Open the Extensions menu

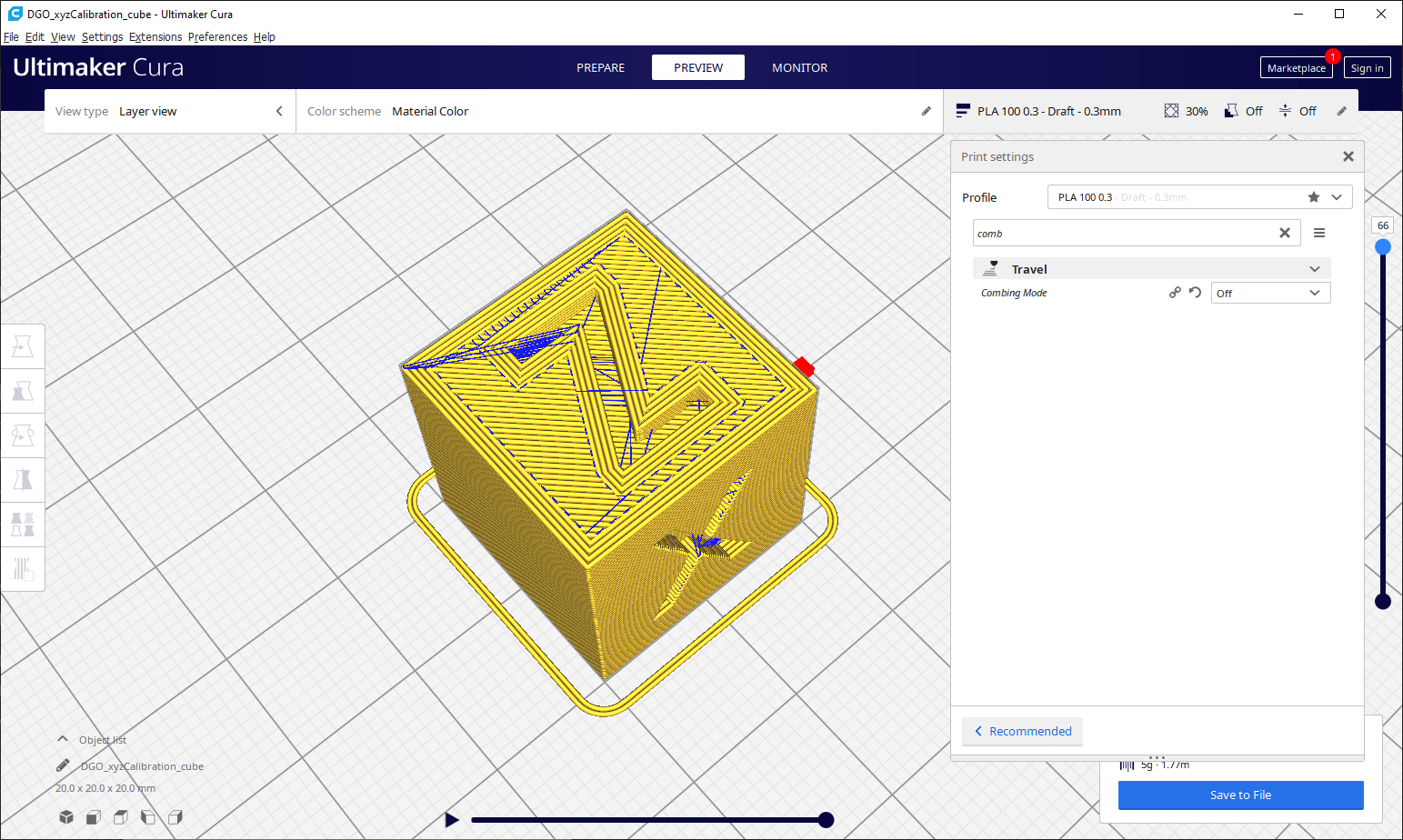pyautogui.click(x=155, y=37)
